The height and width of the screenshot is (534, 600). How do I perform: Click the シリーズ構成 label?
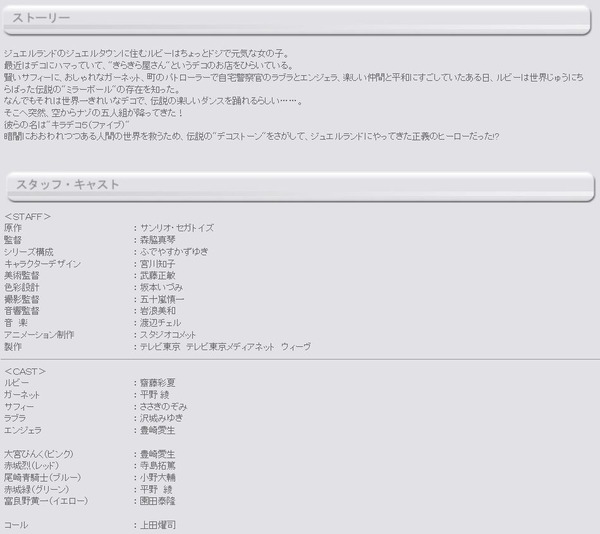coord(29,252)
